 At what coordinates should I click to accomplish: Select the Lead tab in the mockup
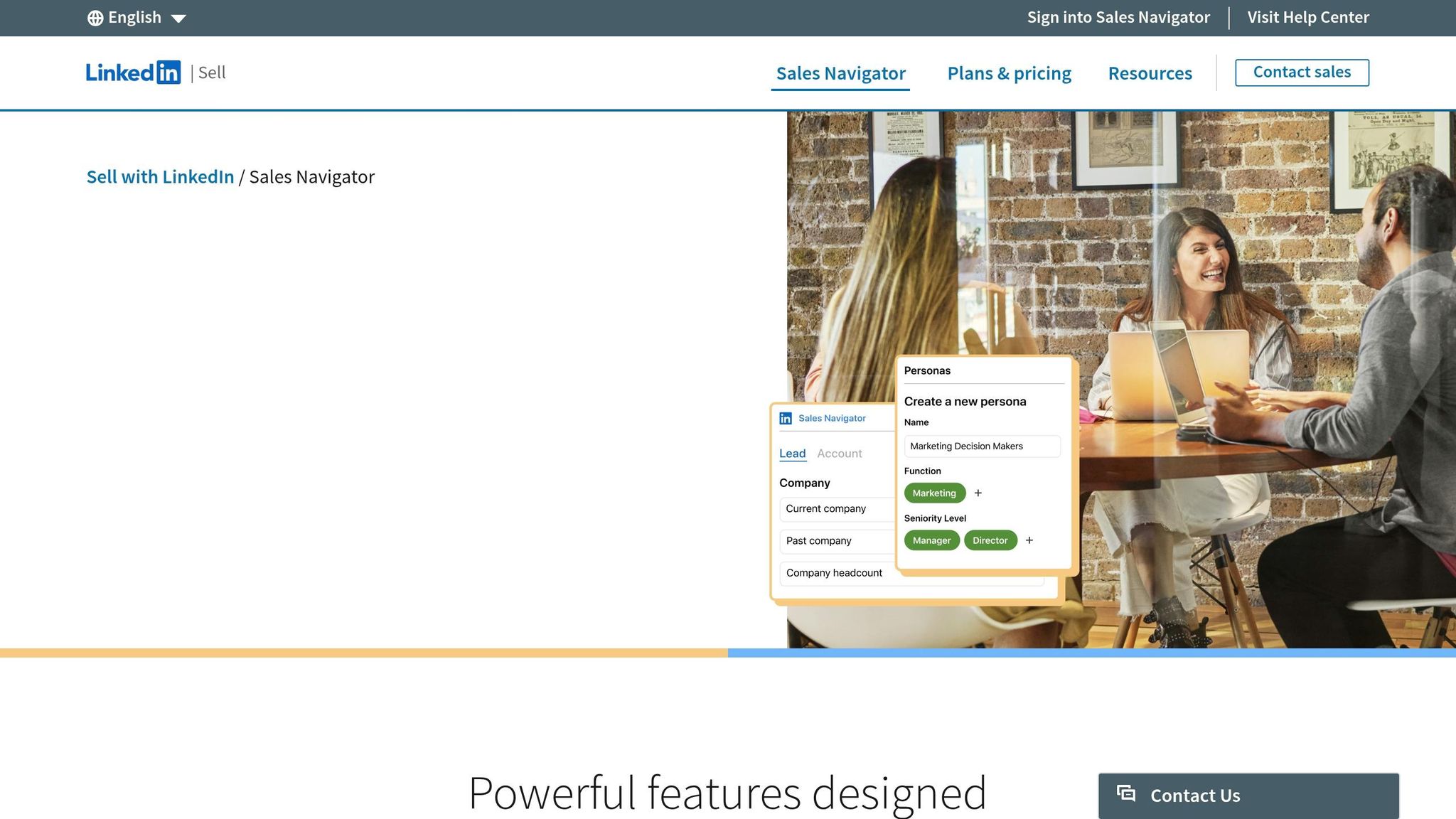(x=793, y=453)
